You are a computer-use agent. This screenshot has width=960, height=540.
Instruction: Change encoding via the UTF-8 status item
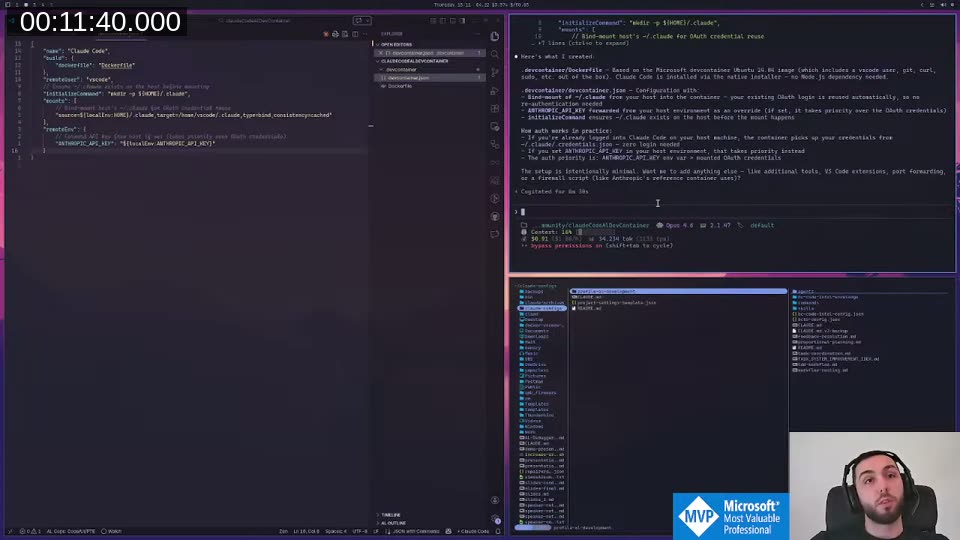[360, 531]
